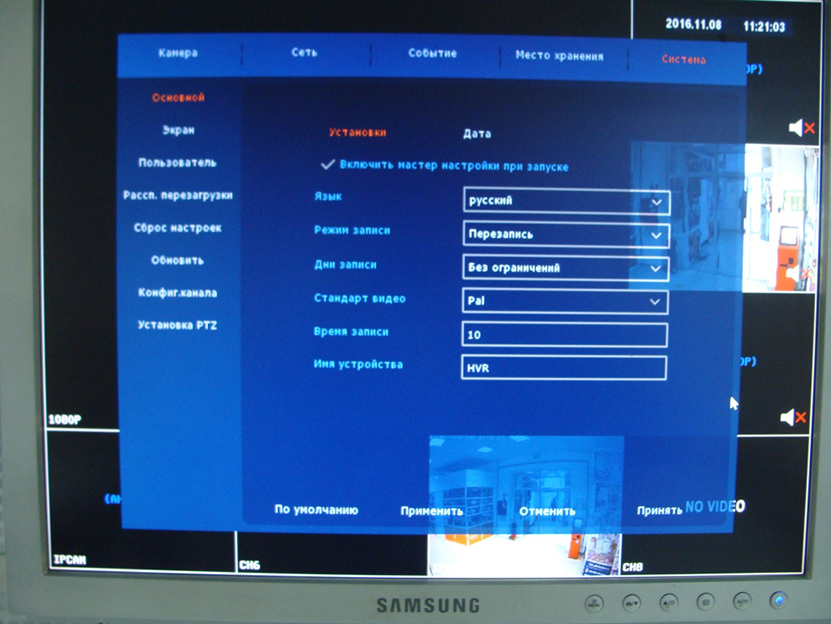Choose Конфиг.канала in the sidebar

pos(178,293)
